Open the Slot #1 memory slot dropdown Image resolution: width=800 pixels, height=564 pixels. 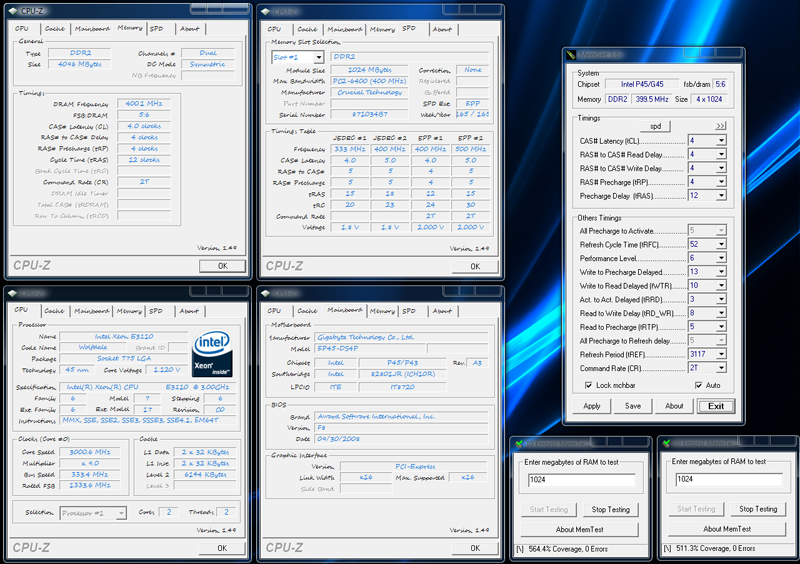[x=318, y=57]
